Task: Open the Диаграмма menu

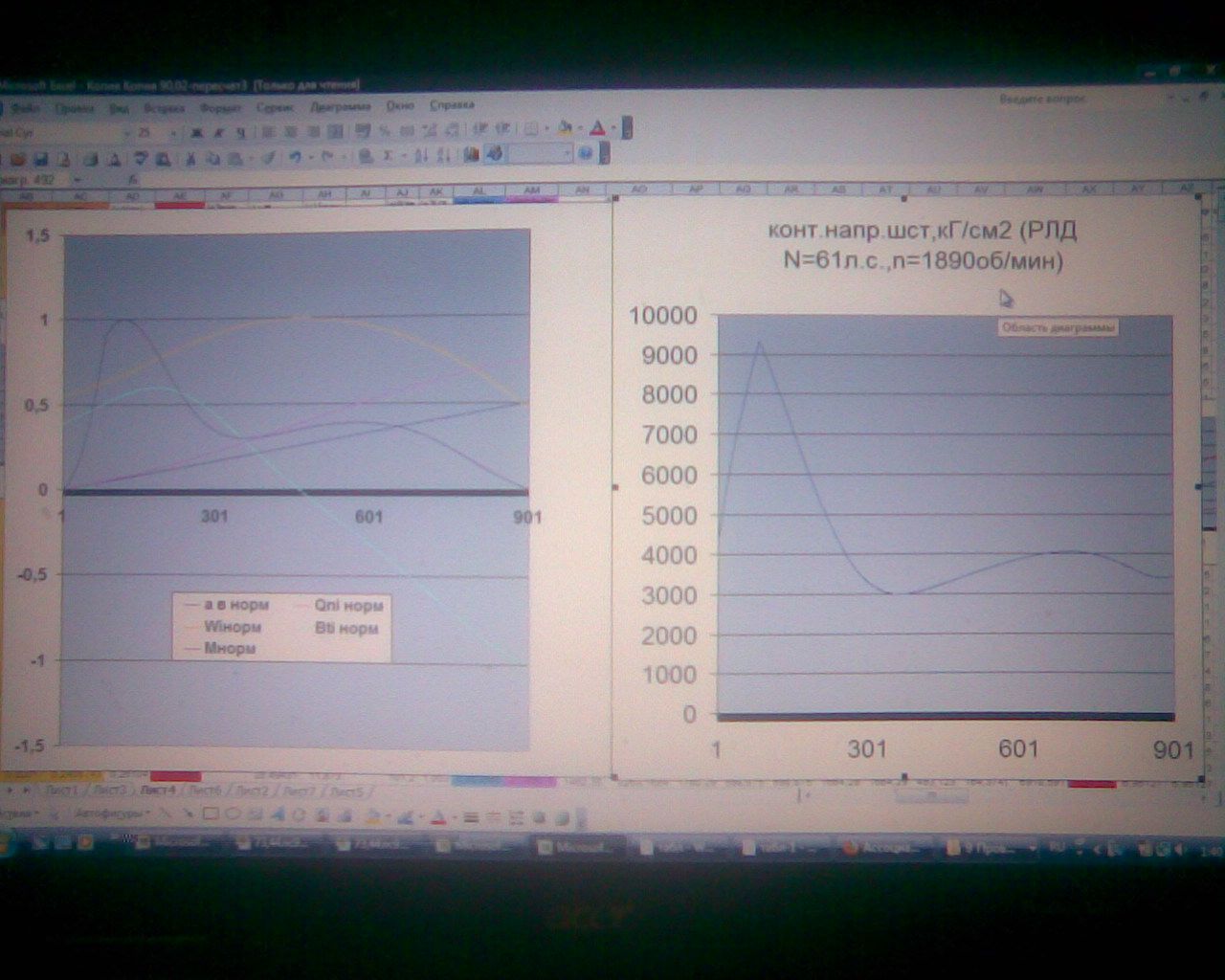Action: pos(340,107)
